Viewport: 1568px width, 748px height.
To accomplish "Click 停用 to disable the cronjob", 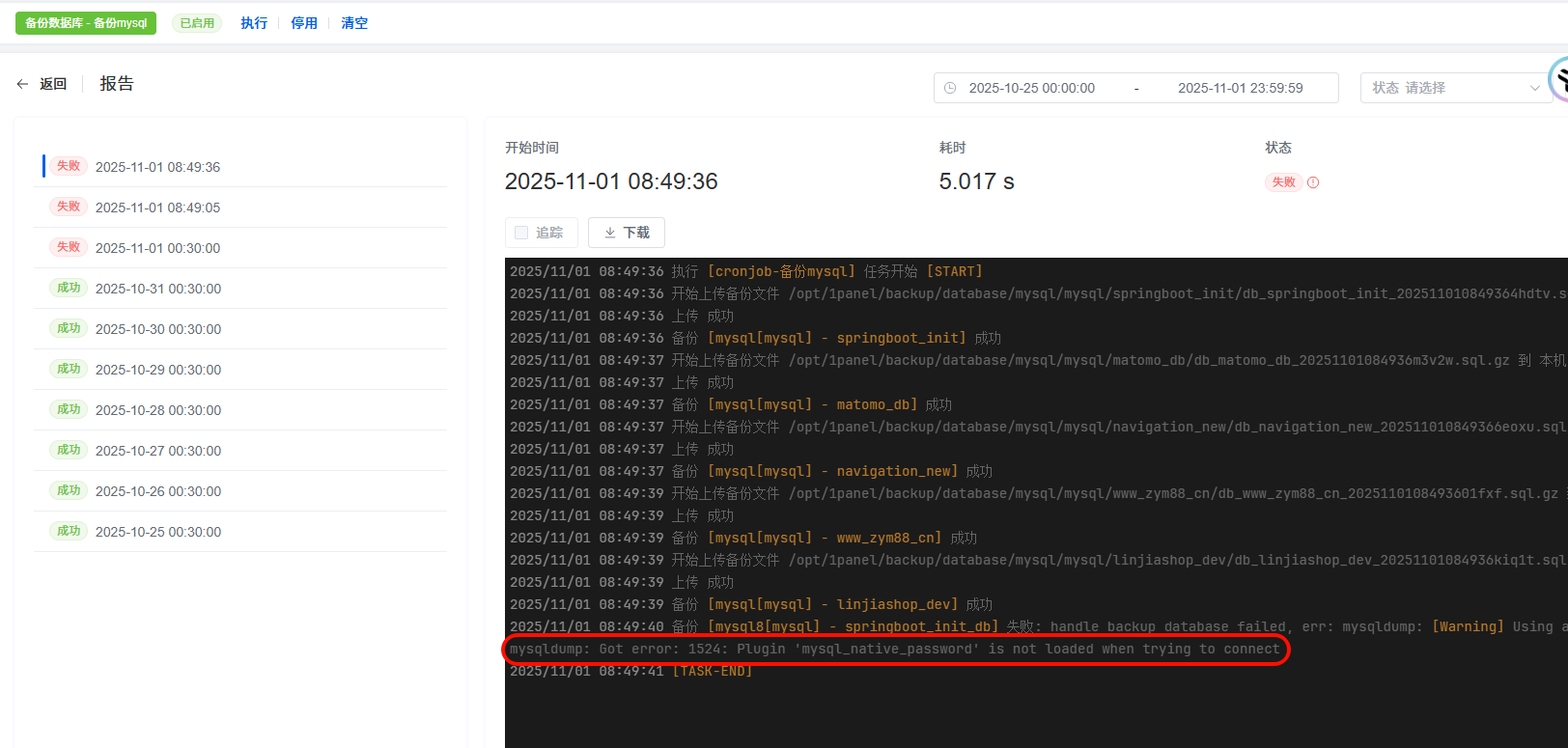I will pyautogui.click(x=304, y=23).
